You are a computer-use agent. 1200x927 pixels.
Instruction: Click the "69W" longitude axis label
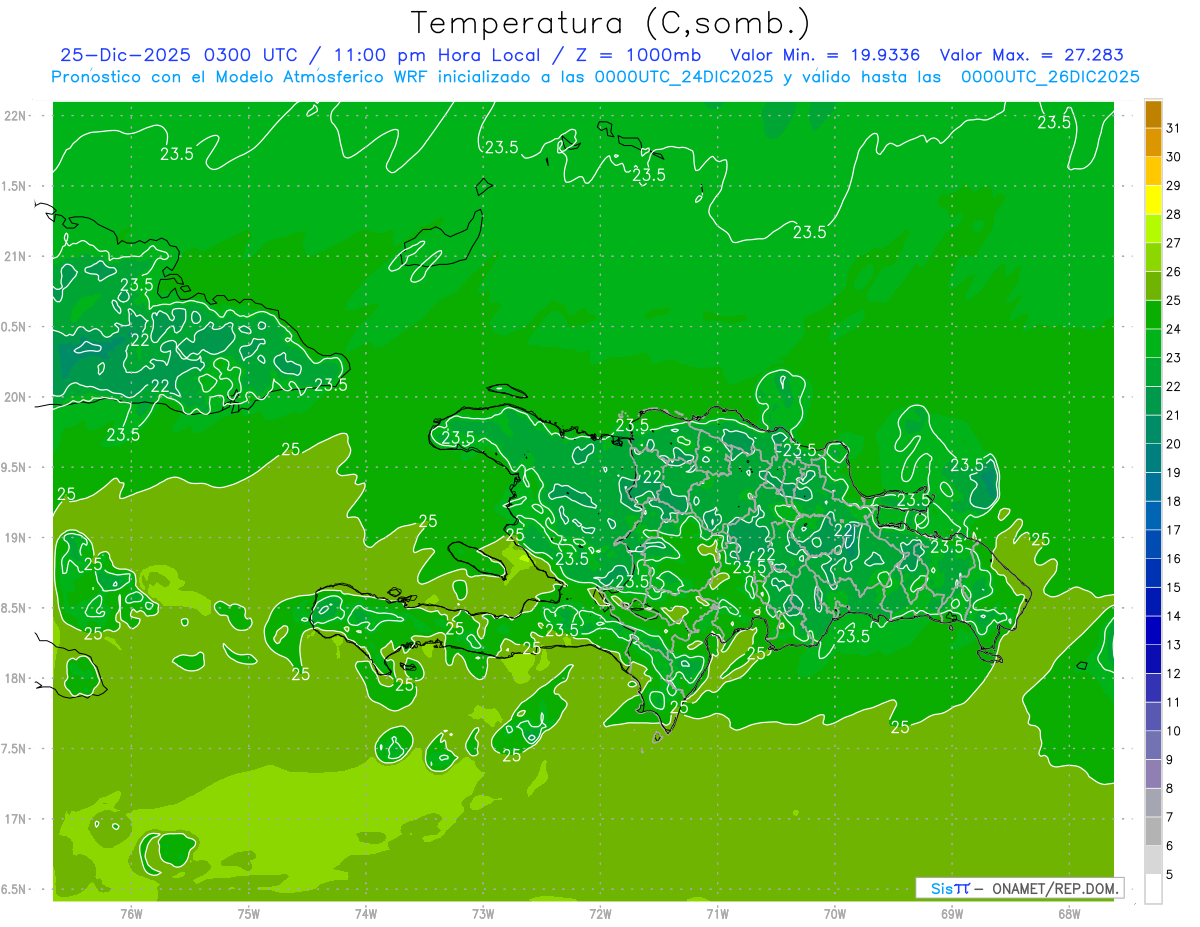[x=951, y=913]
